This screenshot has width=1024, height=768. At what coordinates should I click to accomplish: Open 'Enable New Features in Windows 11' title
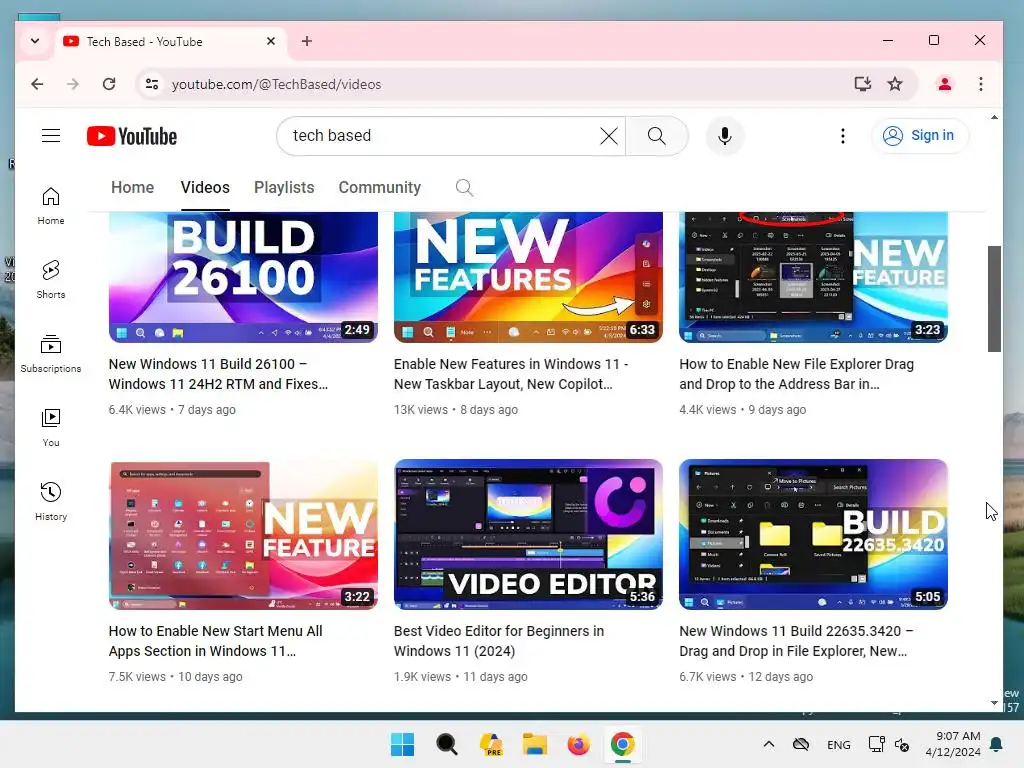coord(511,374)
